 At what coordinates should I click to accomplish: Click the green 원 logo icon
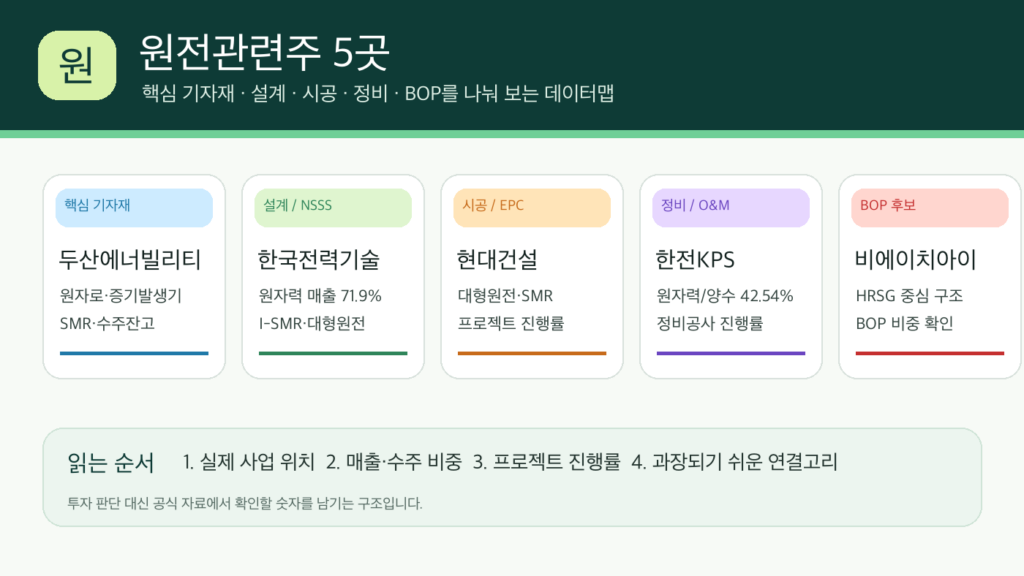(77, 65)
